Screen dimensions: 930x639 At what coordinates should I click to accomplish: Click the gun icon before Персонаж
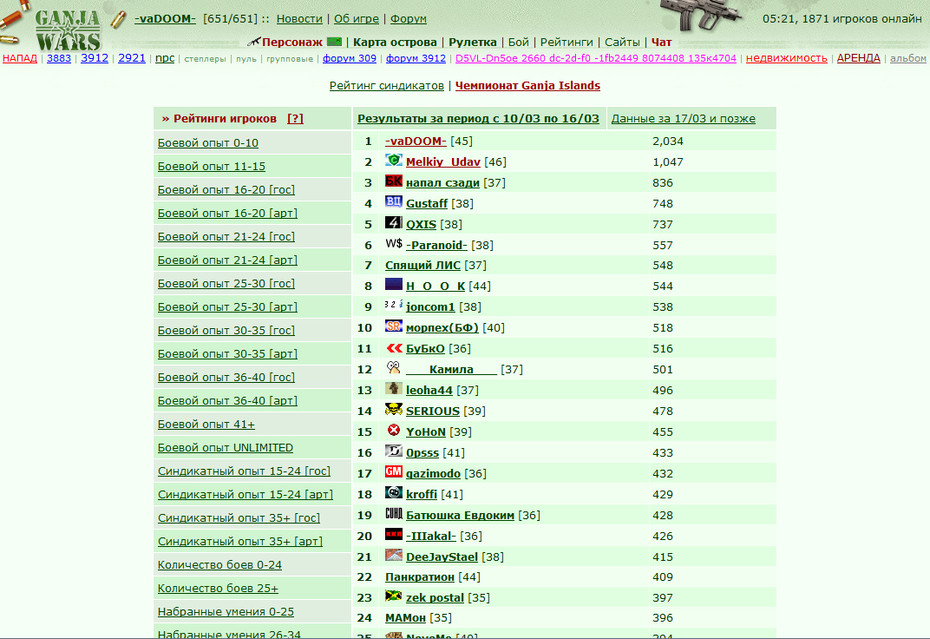click(253, 41)
